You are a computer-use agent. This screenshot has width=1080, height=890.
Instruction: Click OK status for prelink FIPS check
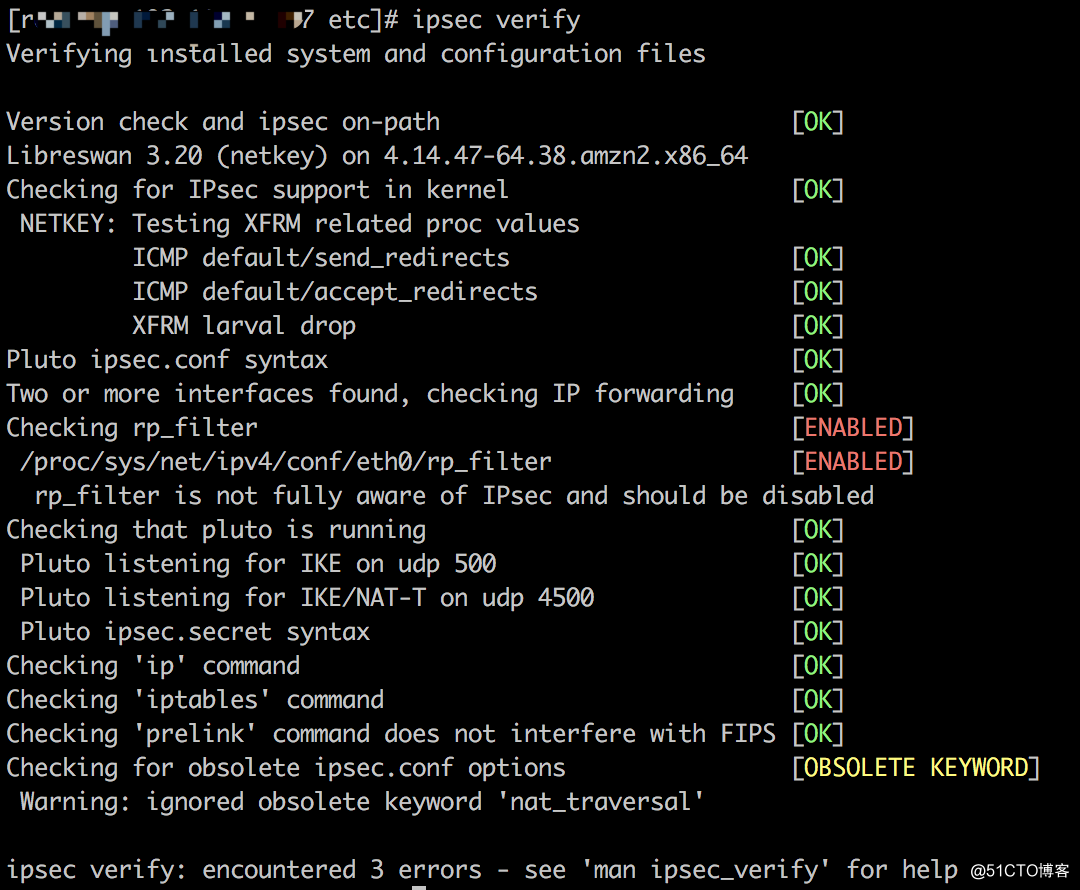coord(818,734)
